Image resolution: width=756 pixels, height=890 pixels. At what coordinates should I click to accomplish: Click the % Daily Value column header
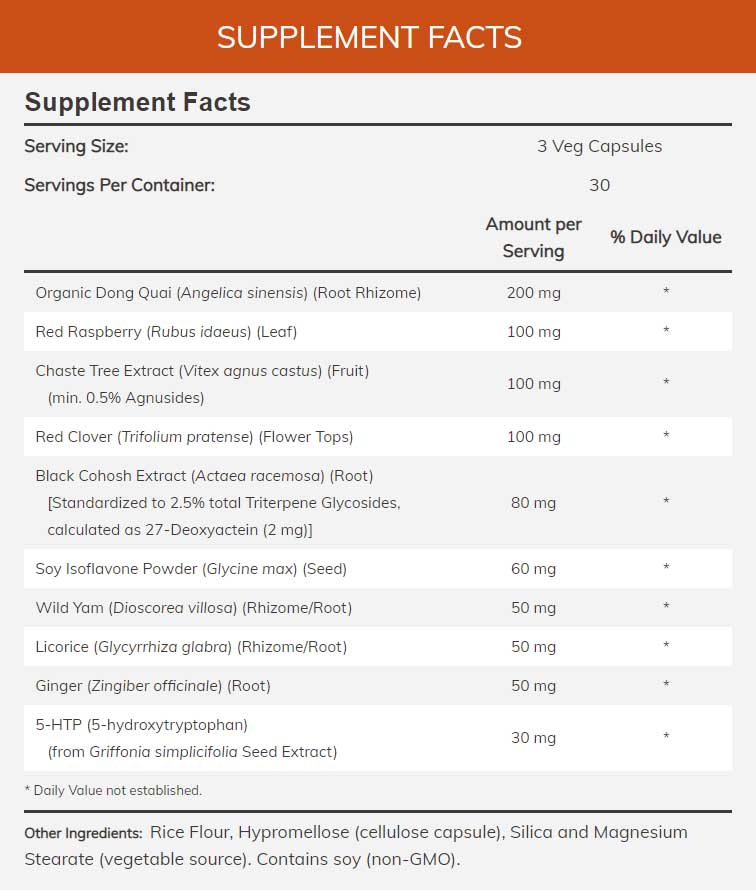pyautogui.click(x=665, y=238)
